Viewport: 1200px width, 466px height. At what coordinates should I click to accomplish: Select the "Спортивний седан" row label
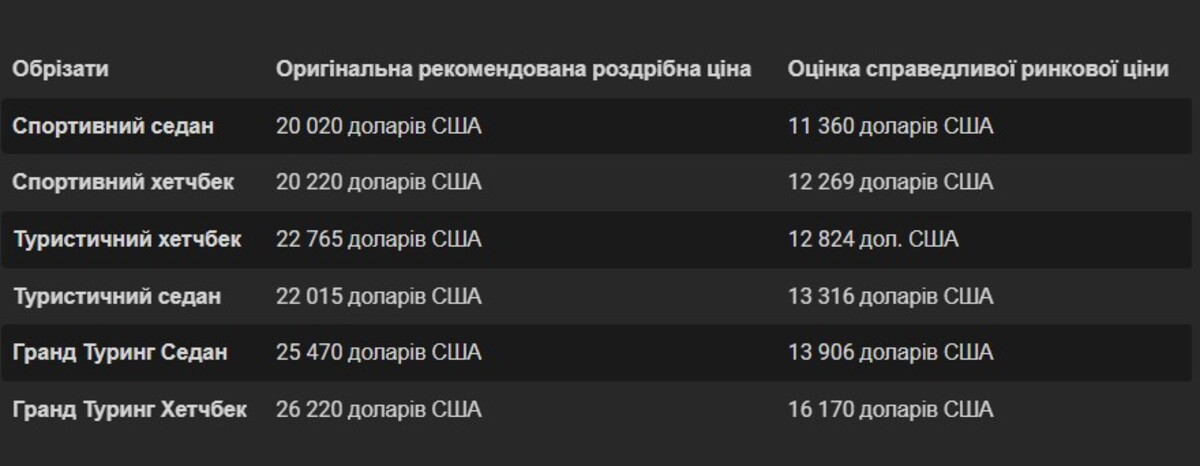coord(113,126)
